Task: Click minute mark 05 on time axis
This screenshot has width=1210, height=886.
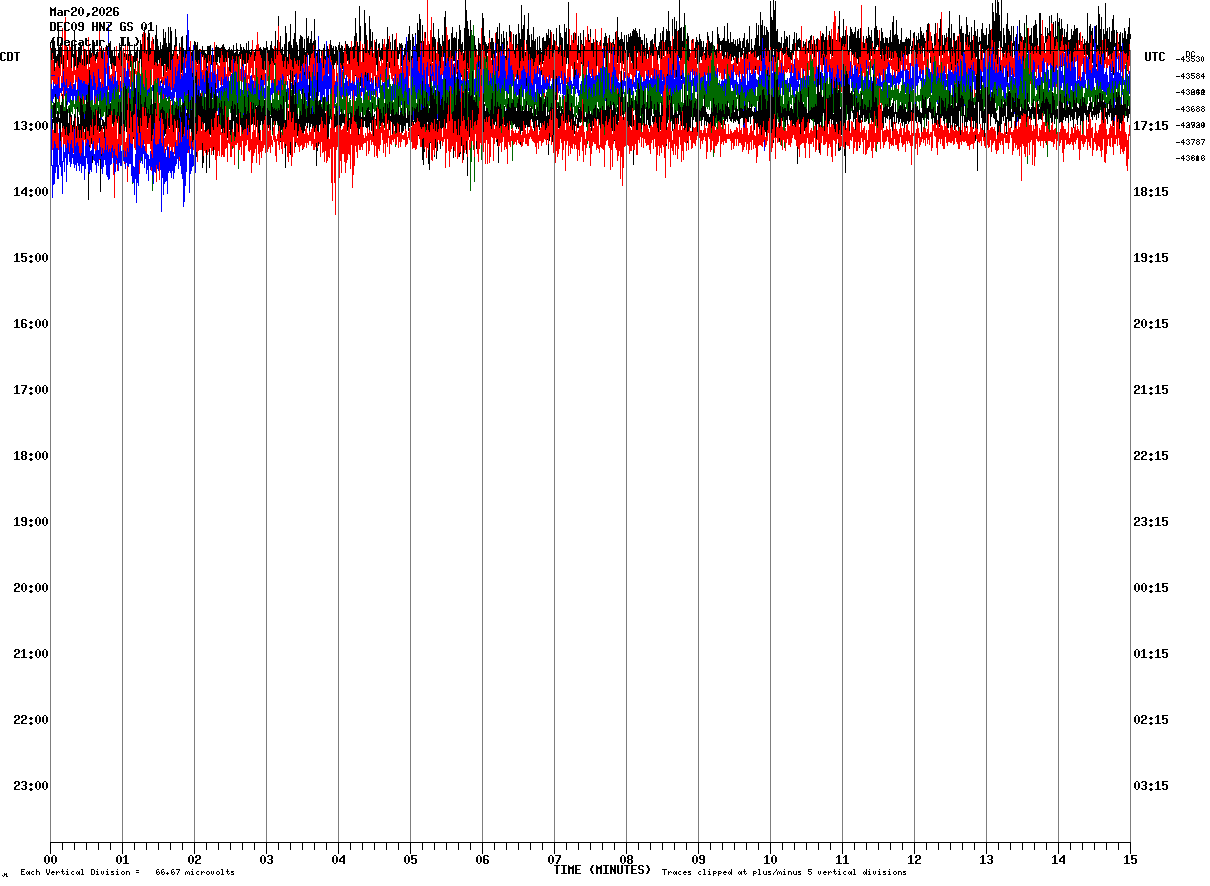Action: (x=410, y=860)
